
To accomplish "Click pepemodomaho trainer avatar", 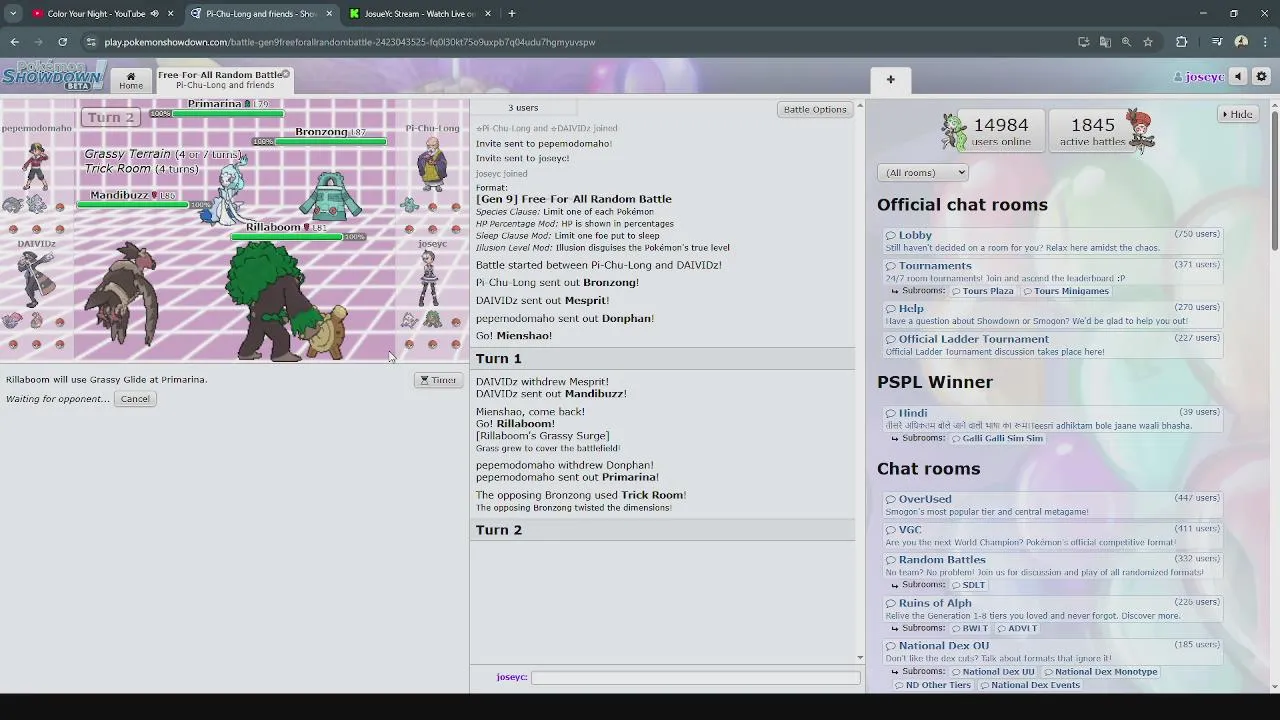I will tap(36, 166).
